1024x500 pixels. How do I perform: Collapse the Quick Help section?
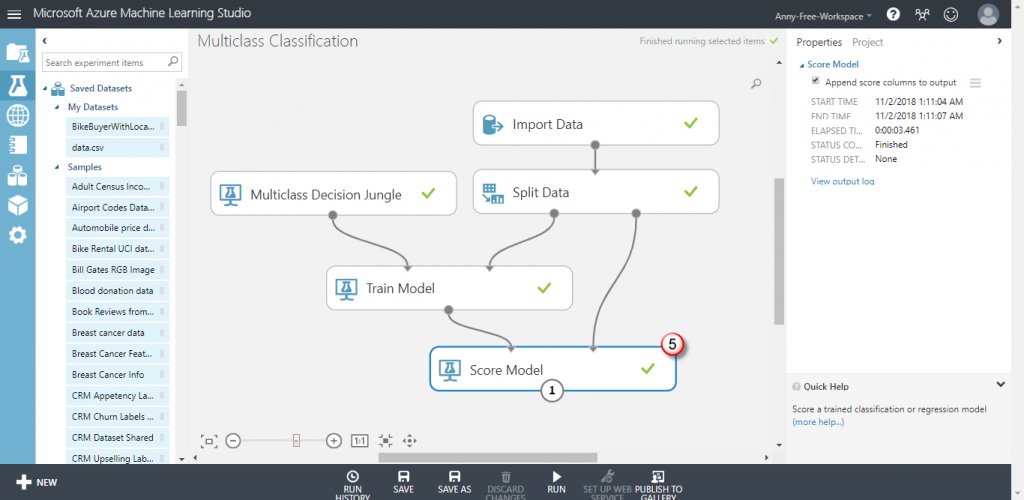pyautogui.click(x=1000, y=385)
